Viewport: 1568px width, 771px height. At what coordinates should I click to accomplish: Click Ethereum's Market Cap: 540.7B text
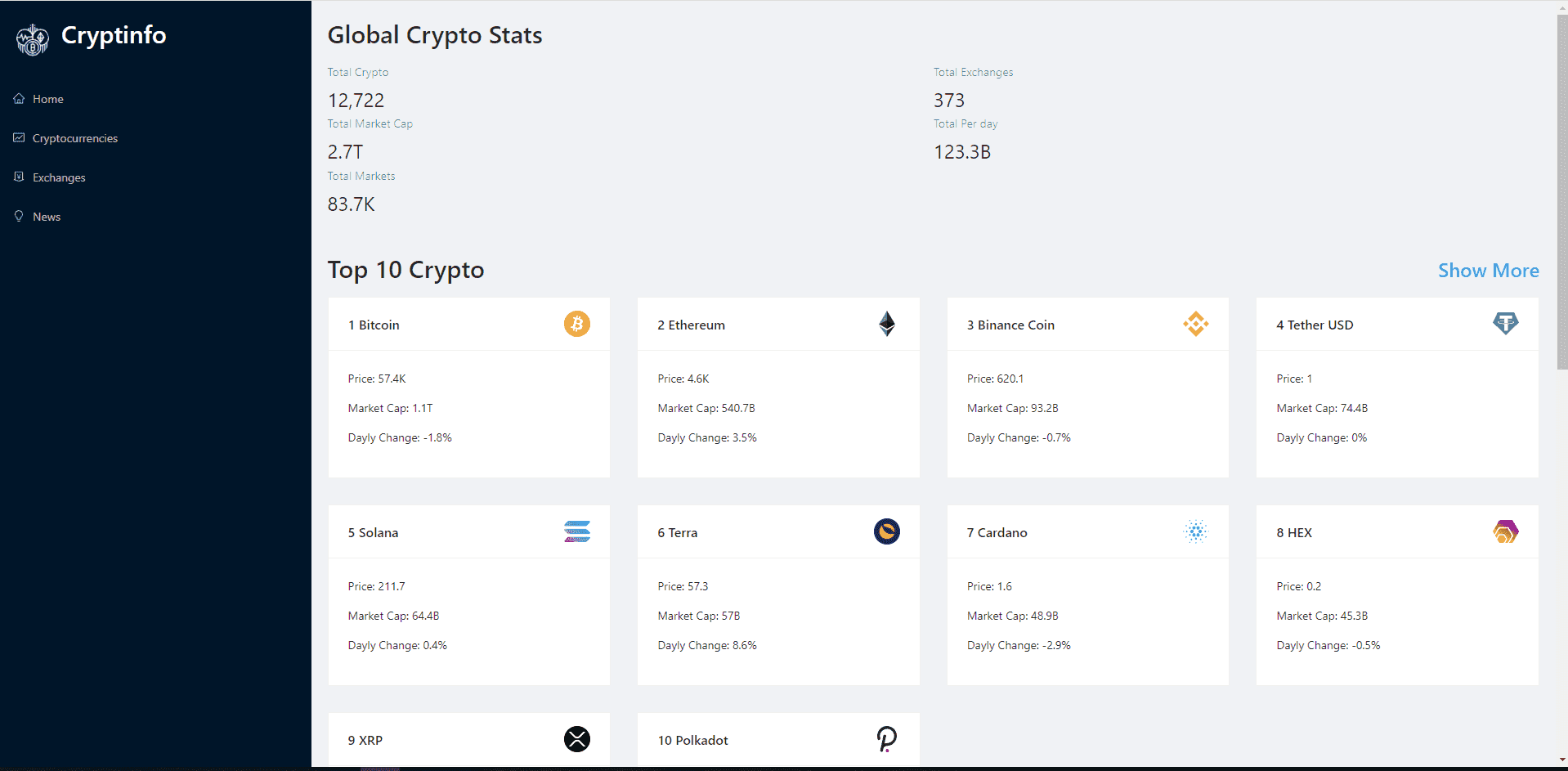(x=706, y=408)
